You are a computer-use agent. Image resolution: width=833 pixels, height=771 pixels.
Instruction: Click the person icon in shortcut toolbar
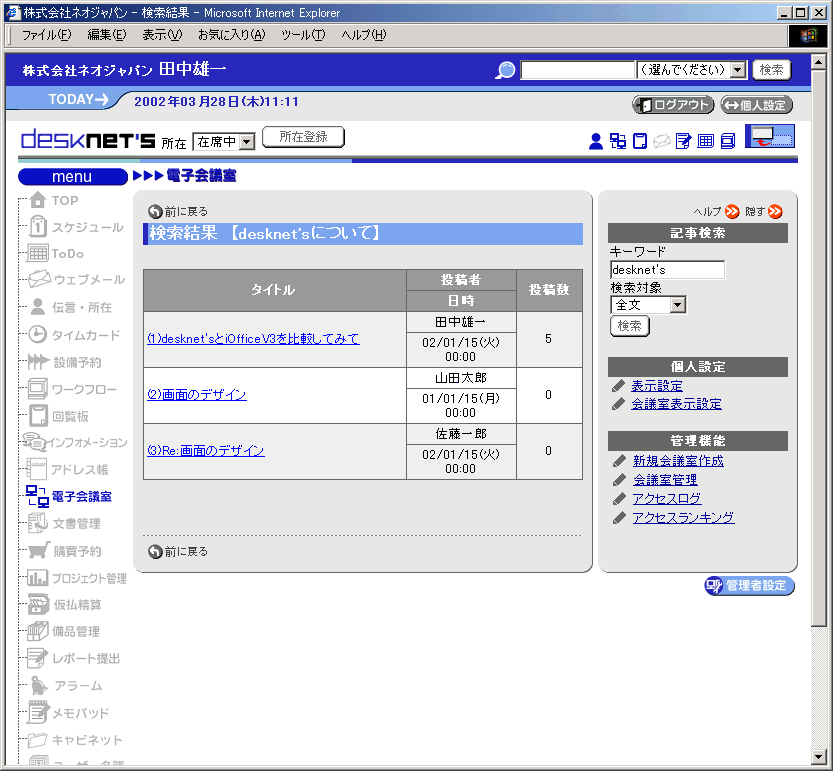596,141
